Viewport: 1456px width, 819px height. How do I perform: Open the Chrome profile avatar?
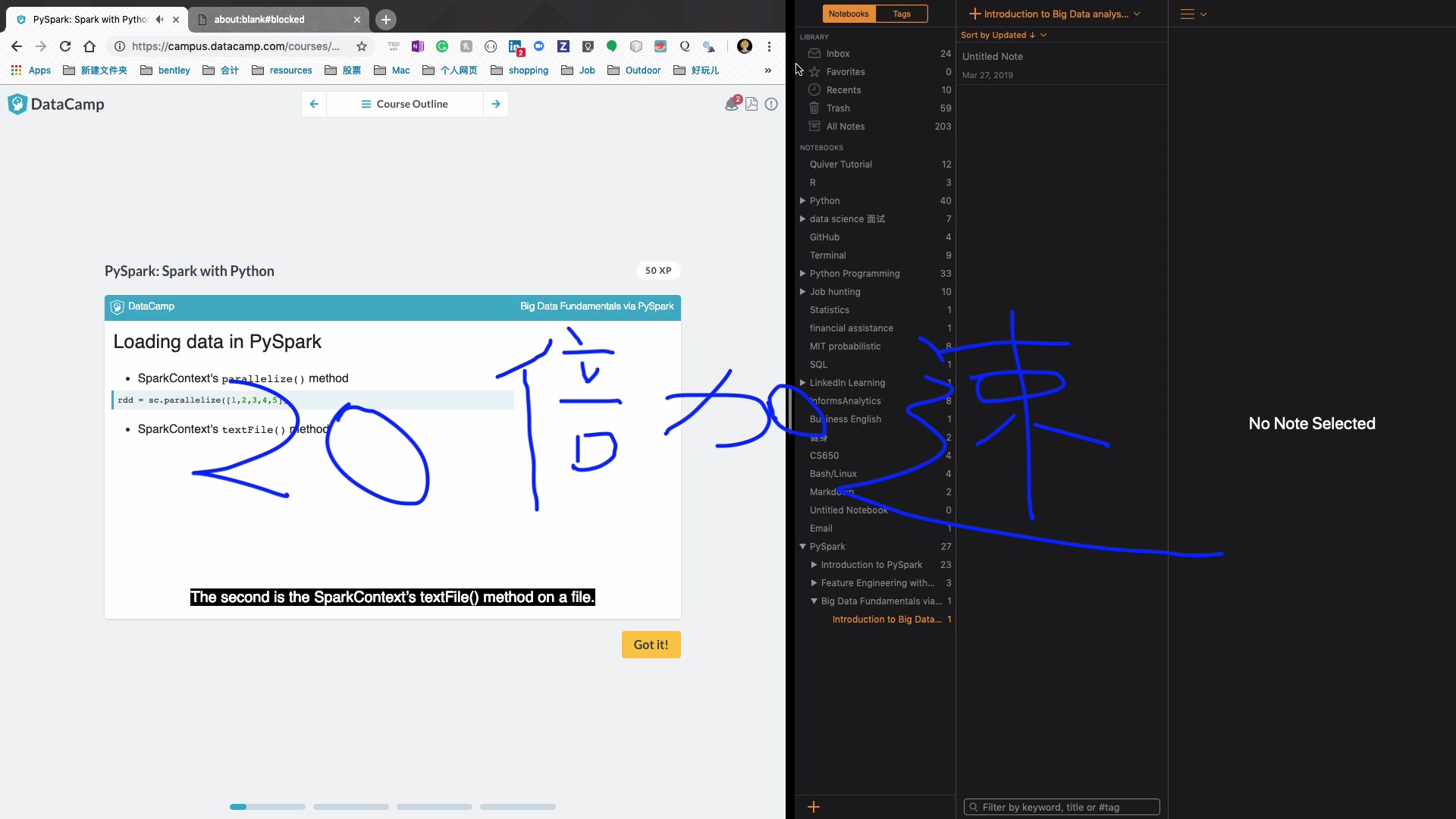745,46
